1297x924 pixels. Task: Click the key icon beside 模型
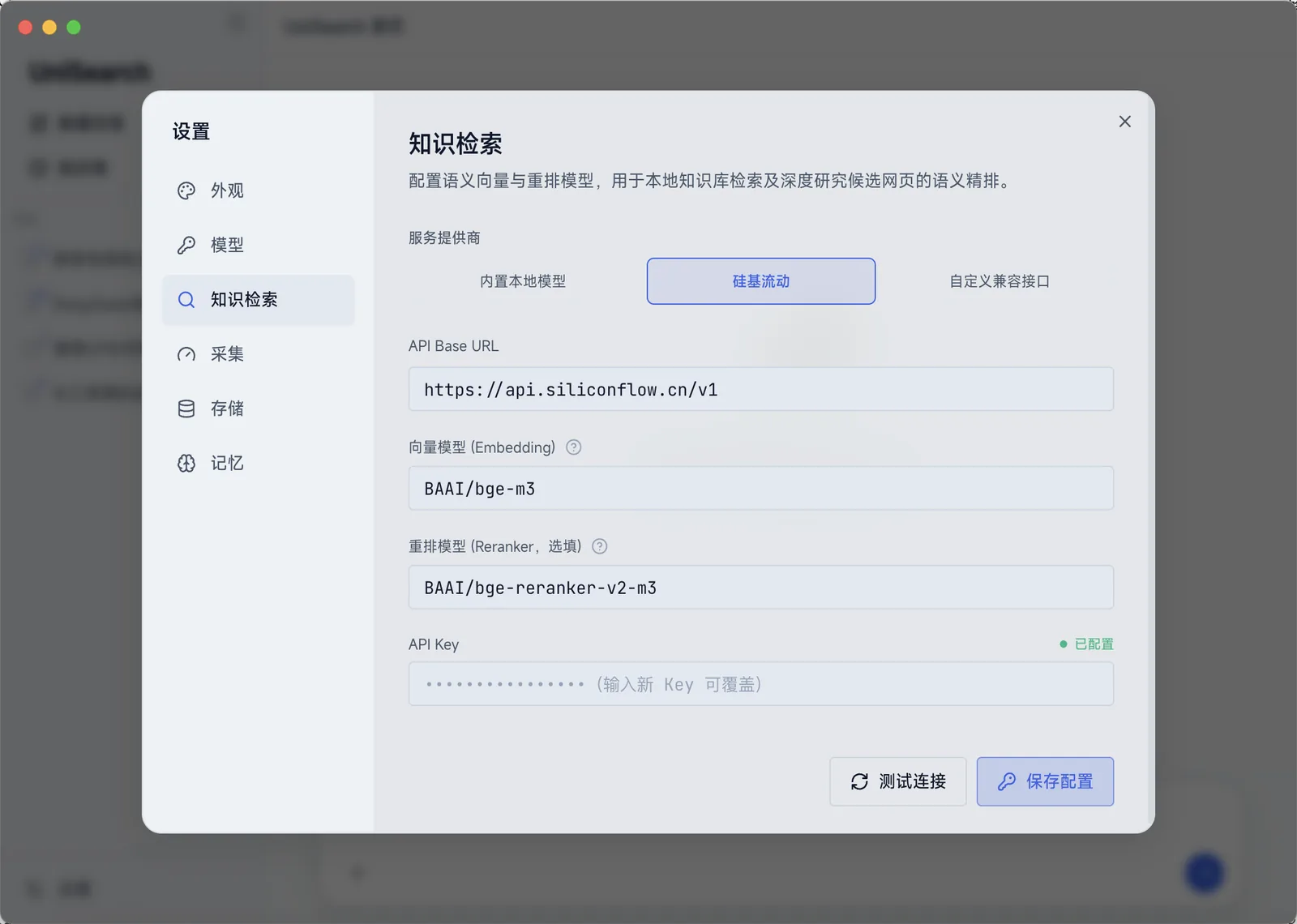click(186, 245)
